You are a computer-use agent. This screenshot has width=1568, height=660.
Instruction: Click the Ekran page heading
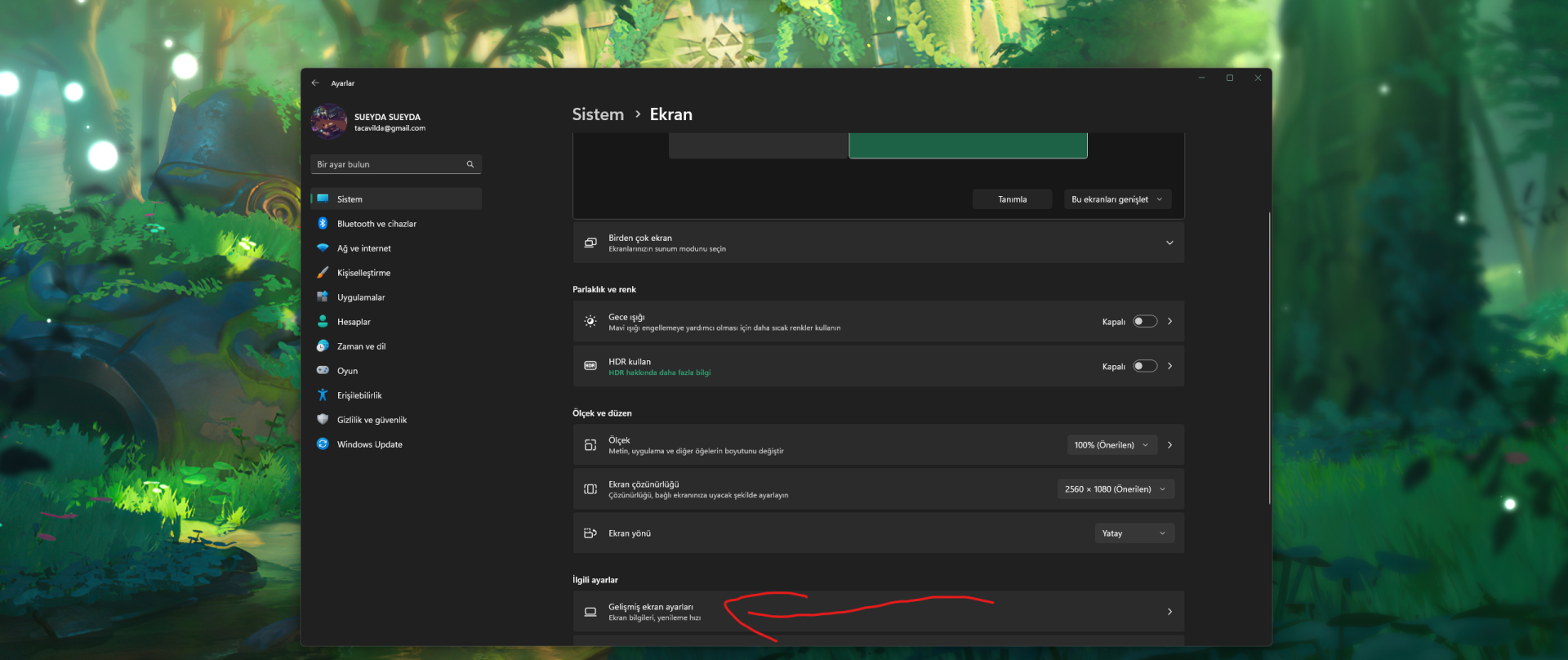tap(671, 114)
